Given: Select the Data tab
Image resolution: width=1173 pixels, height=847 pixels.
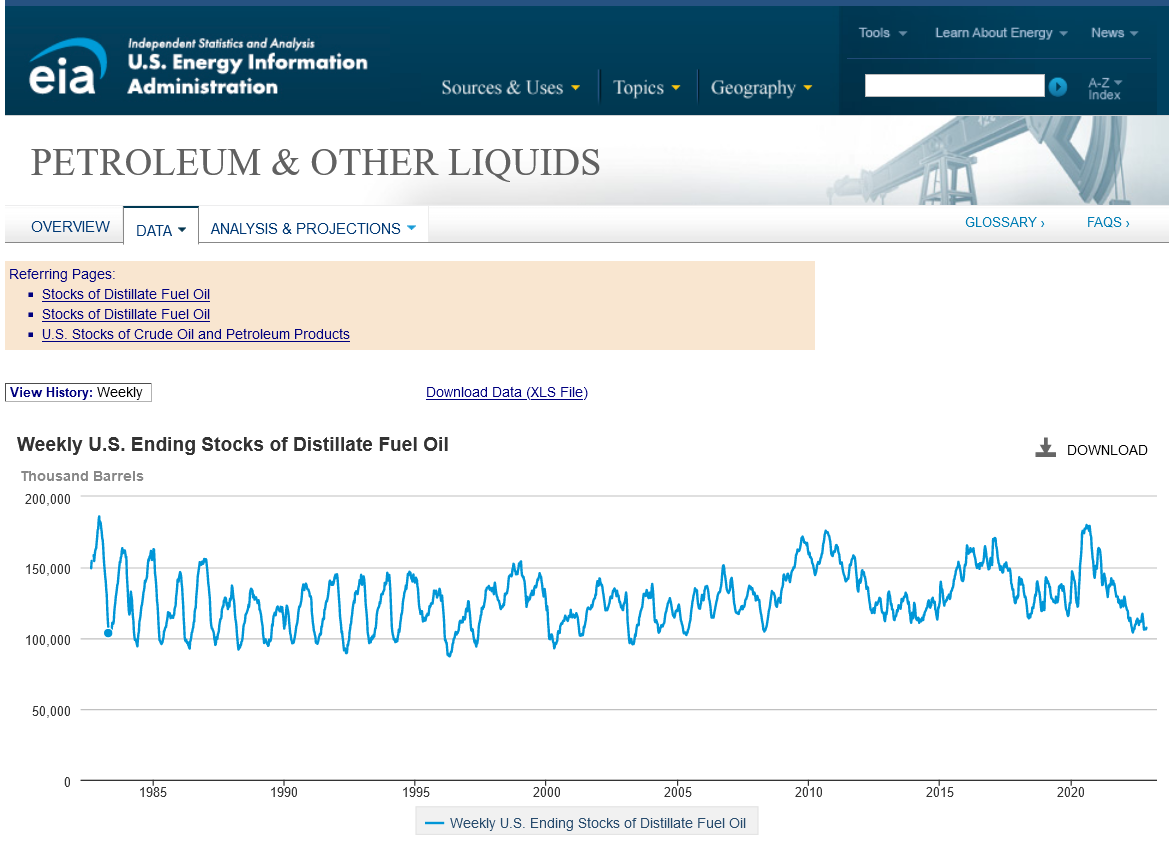Looking at the screenshot, I should (160, 230).
